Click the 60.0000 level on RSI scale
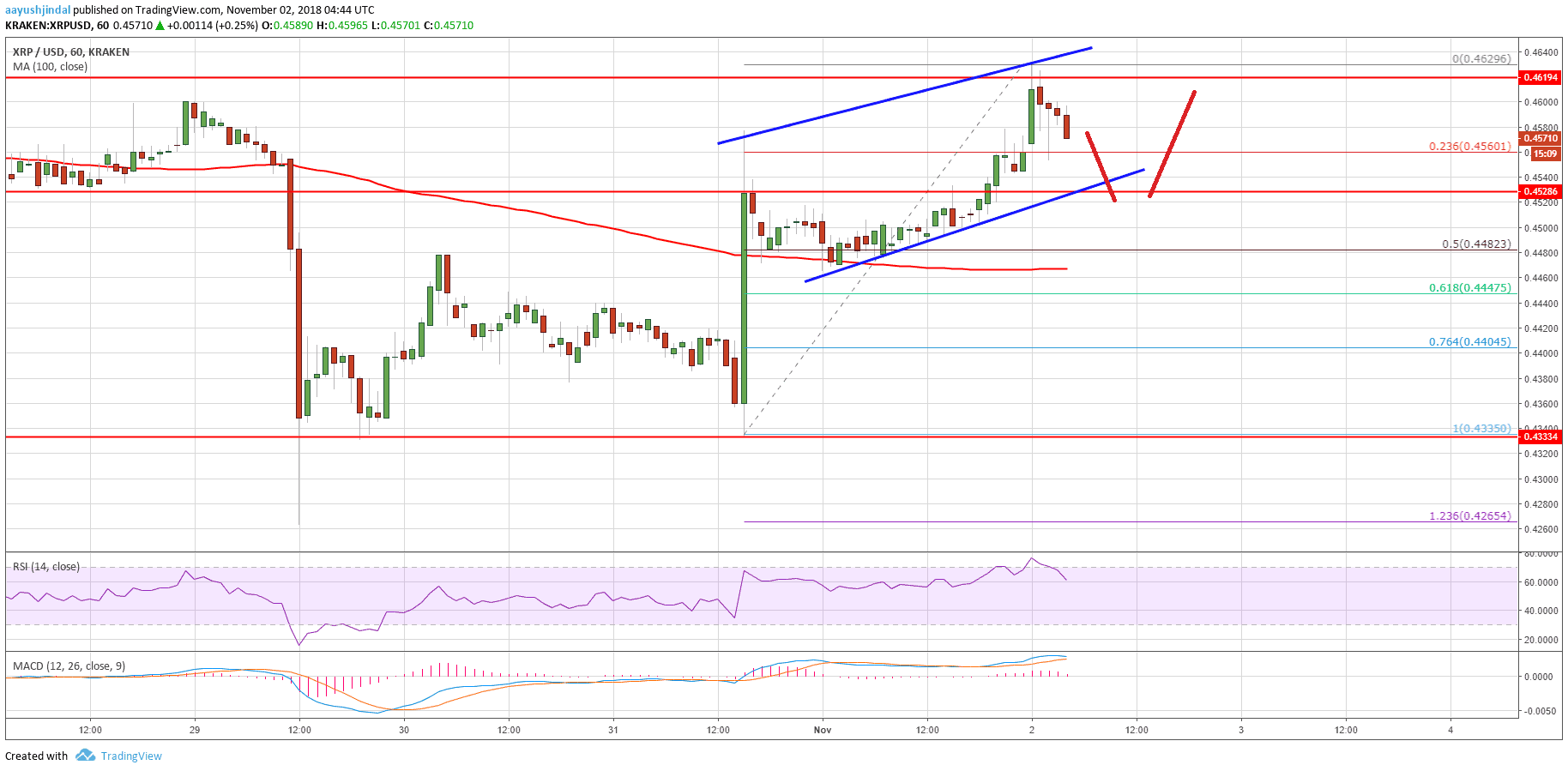The height and width of the screenshot is (771, 1568). [x=1541, y=582]
